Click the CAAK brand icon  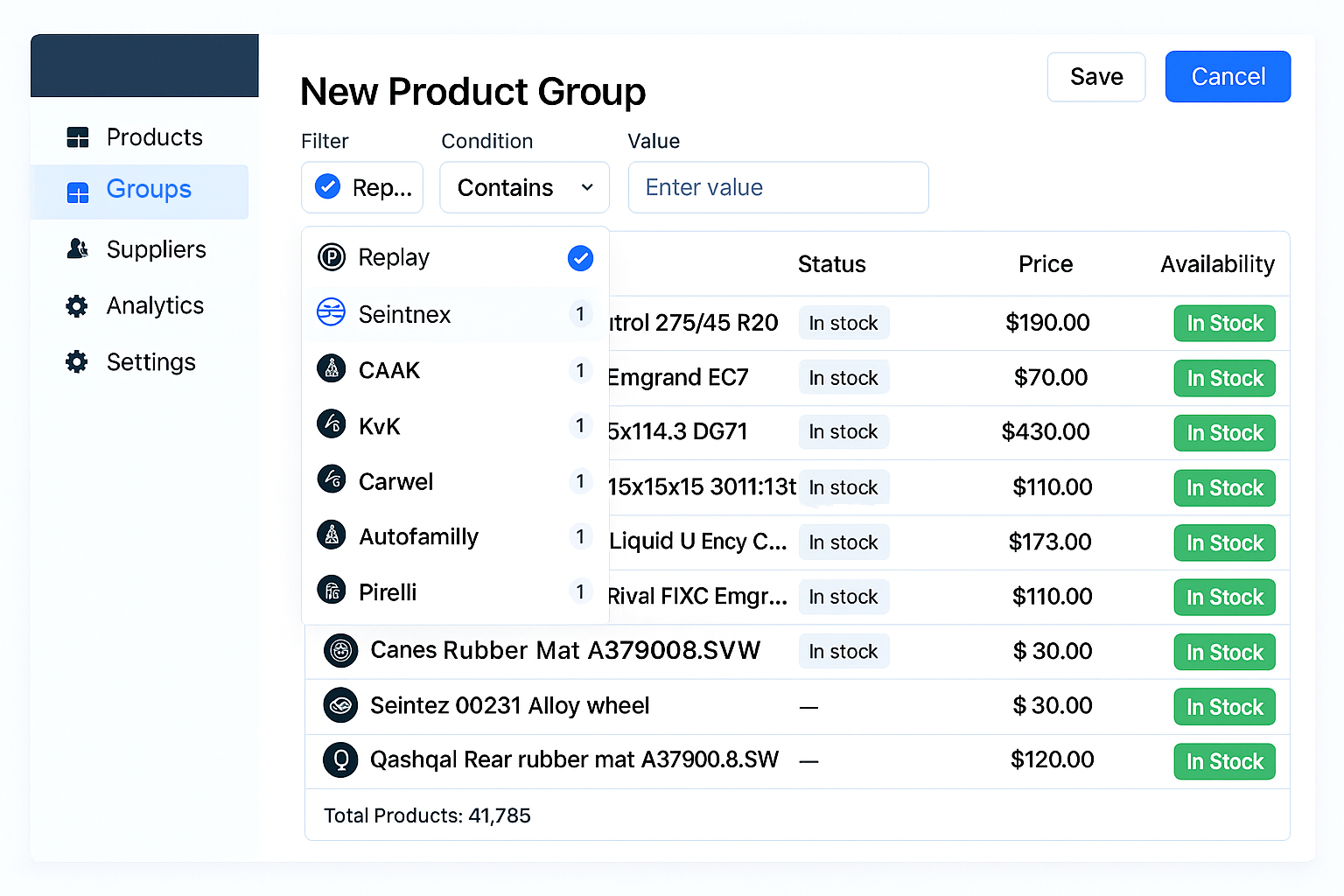click(332, 369)
